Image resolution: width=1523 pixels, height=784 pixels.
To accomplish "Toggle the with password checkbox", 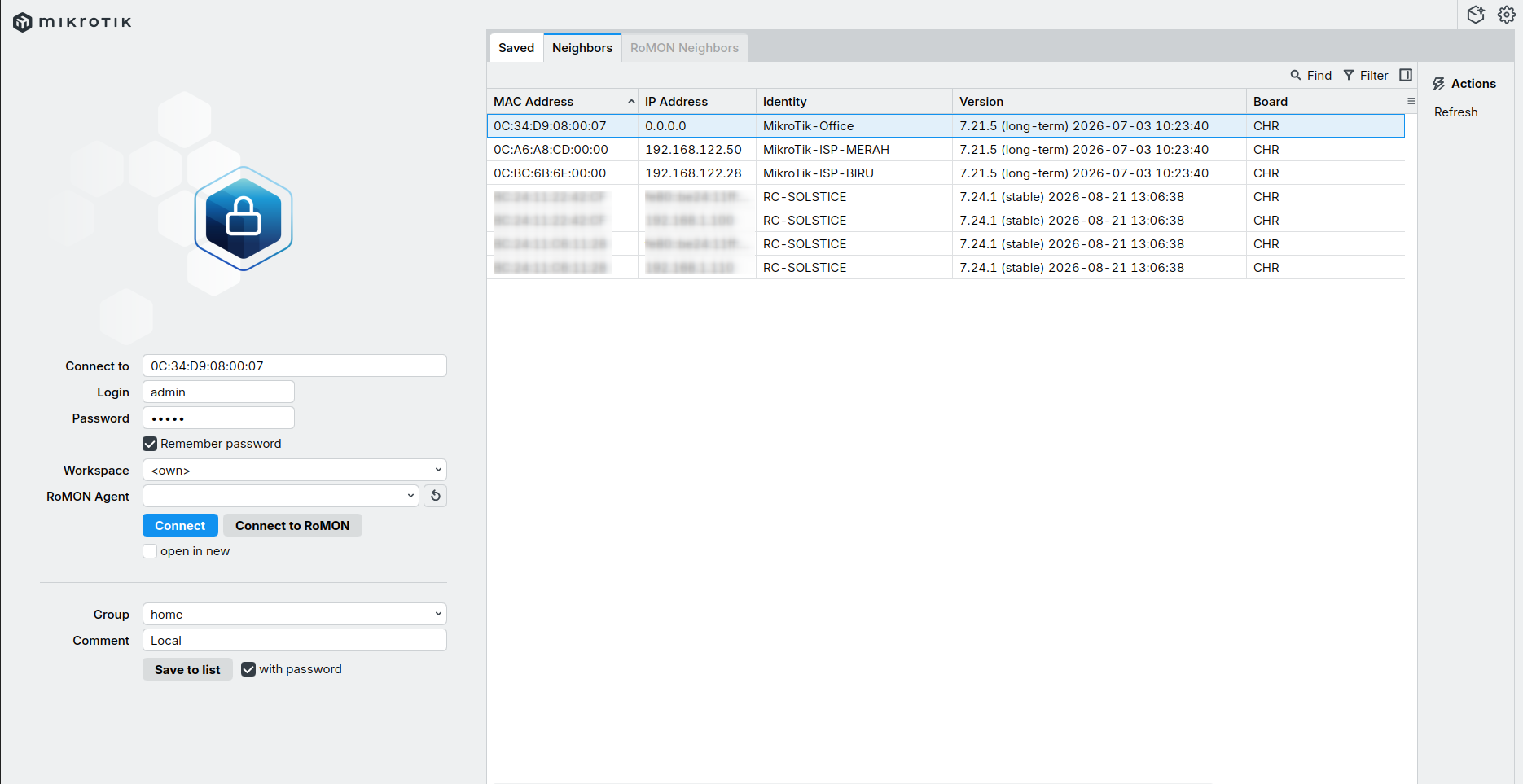I will (x=248, y=669).
